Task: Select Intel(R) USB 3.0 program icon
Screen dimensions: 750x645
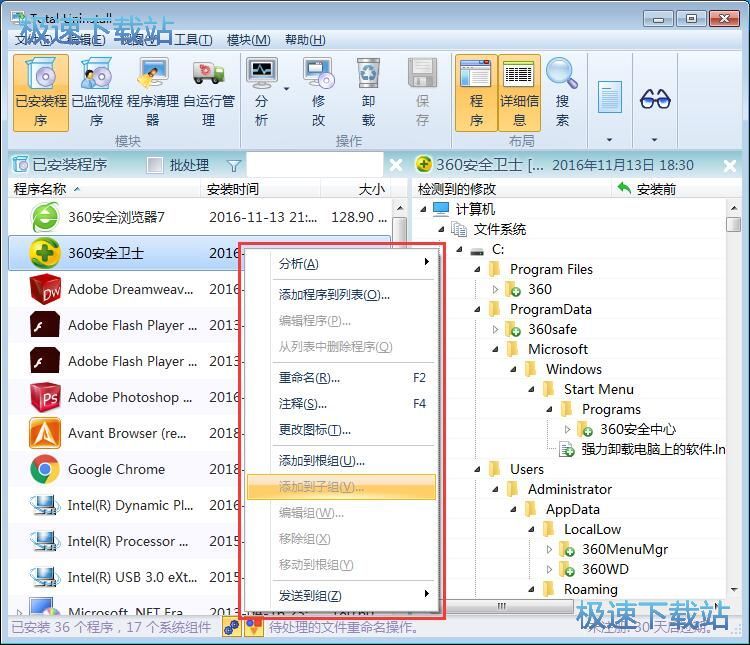Action: click(x=45, y=577)
